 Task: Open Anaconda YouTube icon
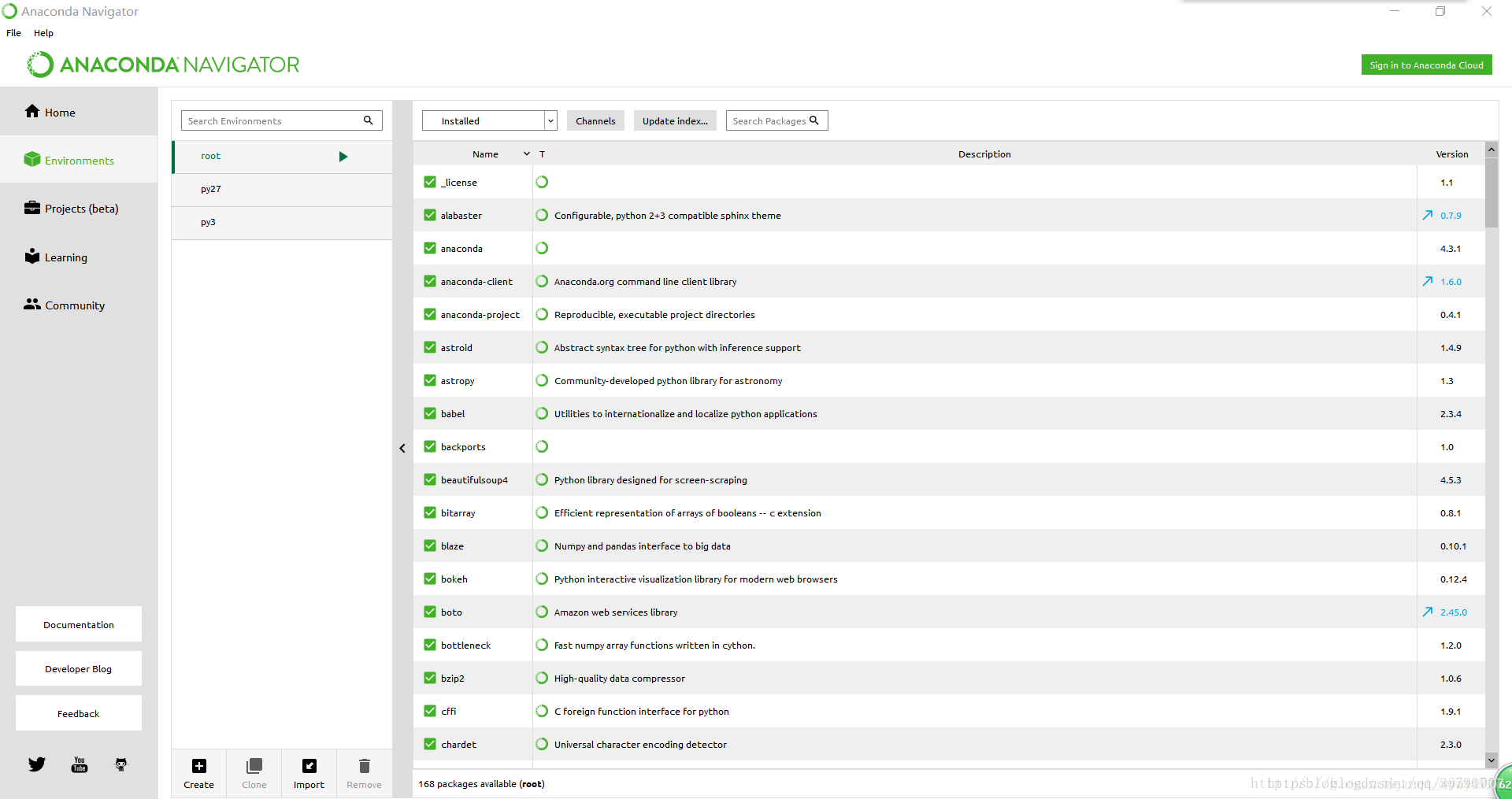80,764
